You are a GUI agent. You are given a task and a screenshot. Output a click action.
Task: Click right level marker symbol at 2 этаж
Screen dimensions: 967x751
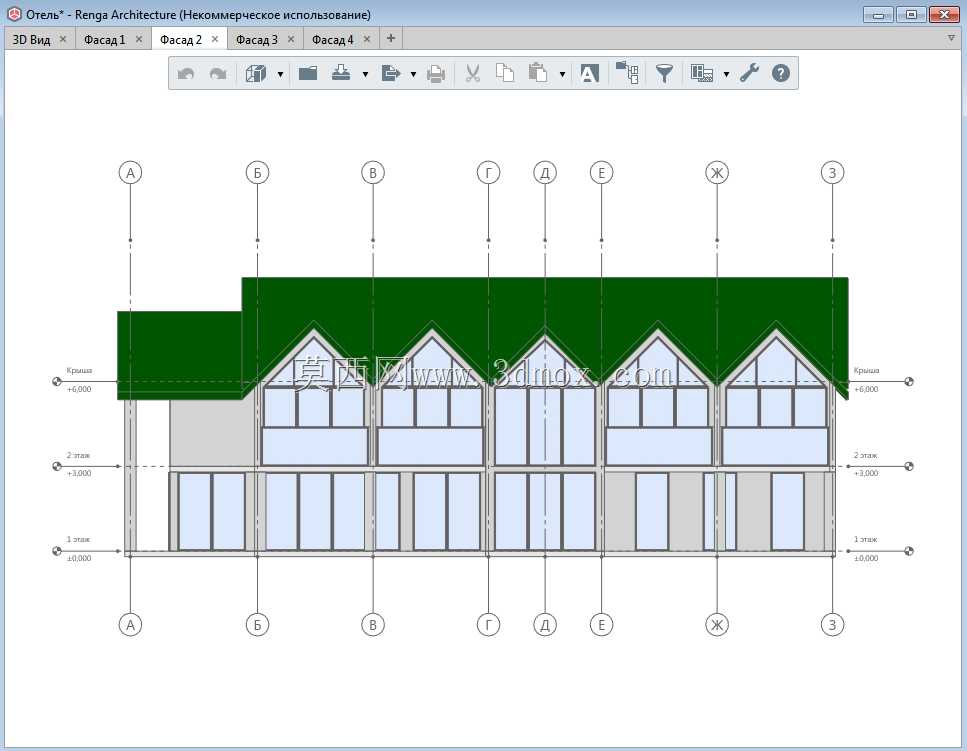(909, 466)
